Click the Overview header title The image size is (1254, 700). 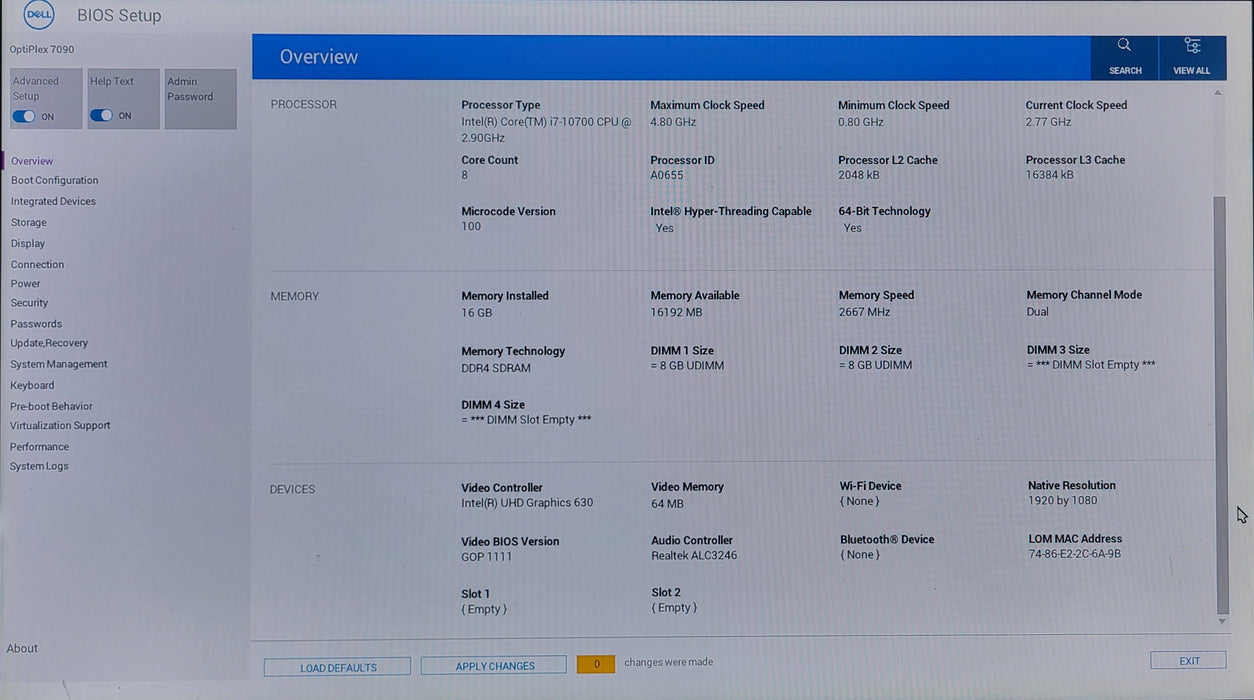tap(318, 57)
